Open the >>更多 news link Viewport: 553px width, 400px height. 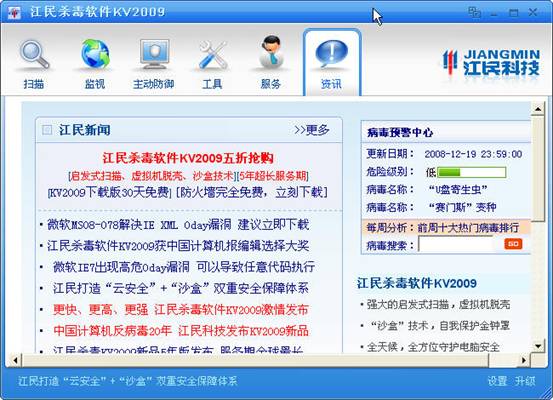[311, 130]
